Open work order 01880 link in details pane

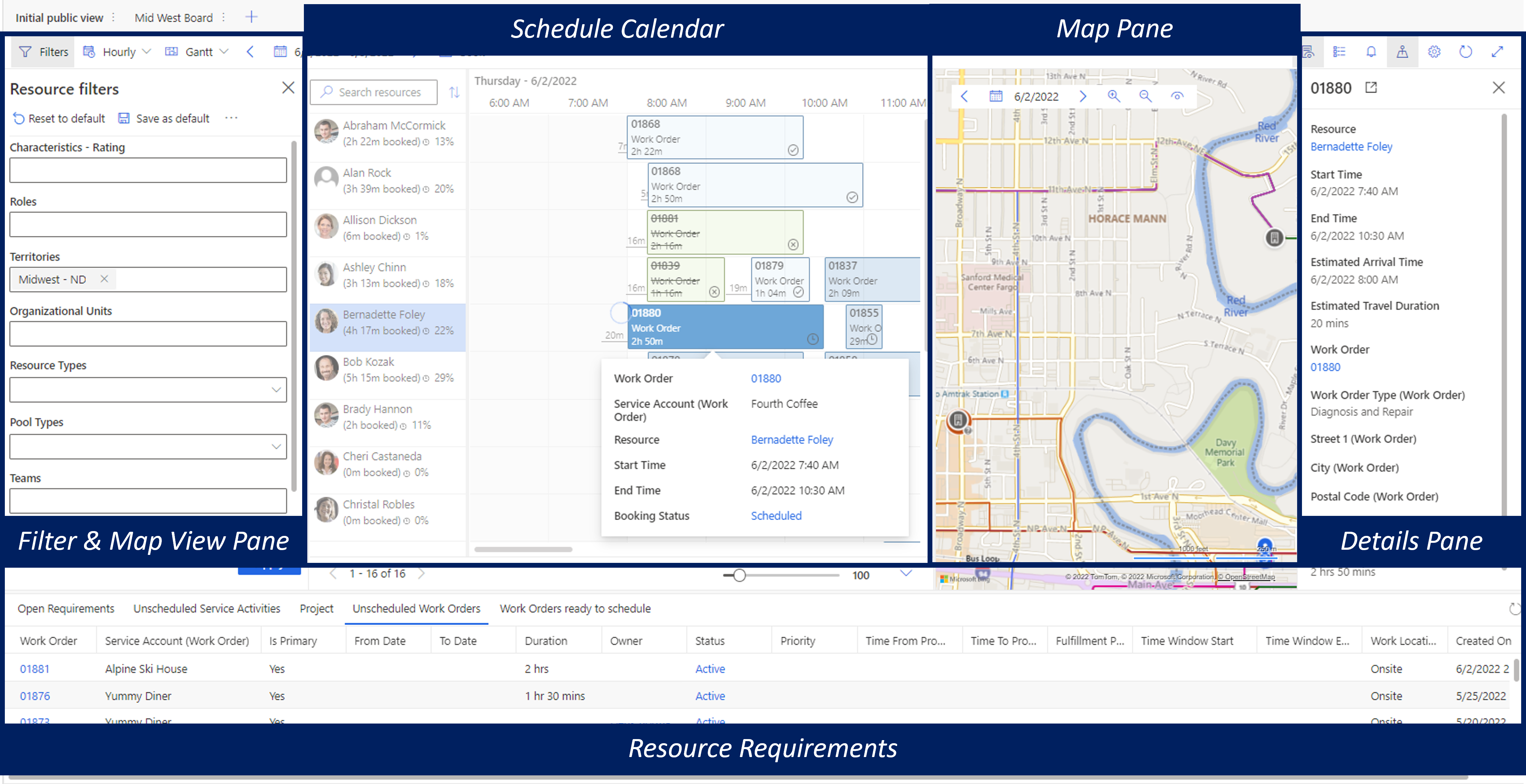click(1324, 367)
